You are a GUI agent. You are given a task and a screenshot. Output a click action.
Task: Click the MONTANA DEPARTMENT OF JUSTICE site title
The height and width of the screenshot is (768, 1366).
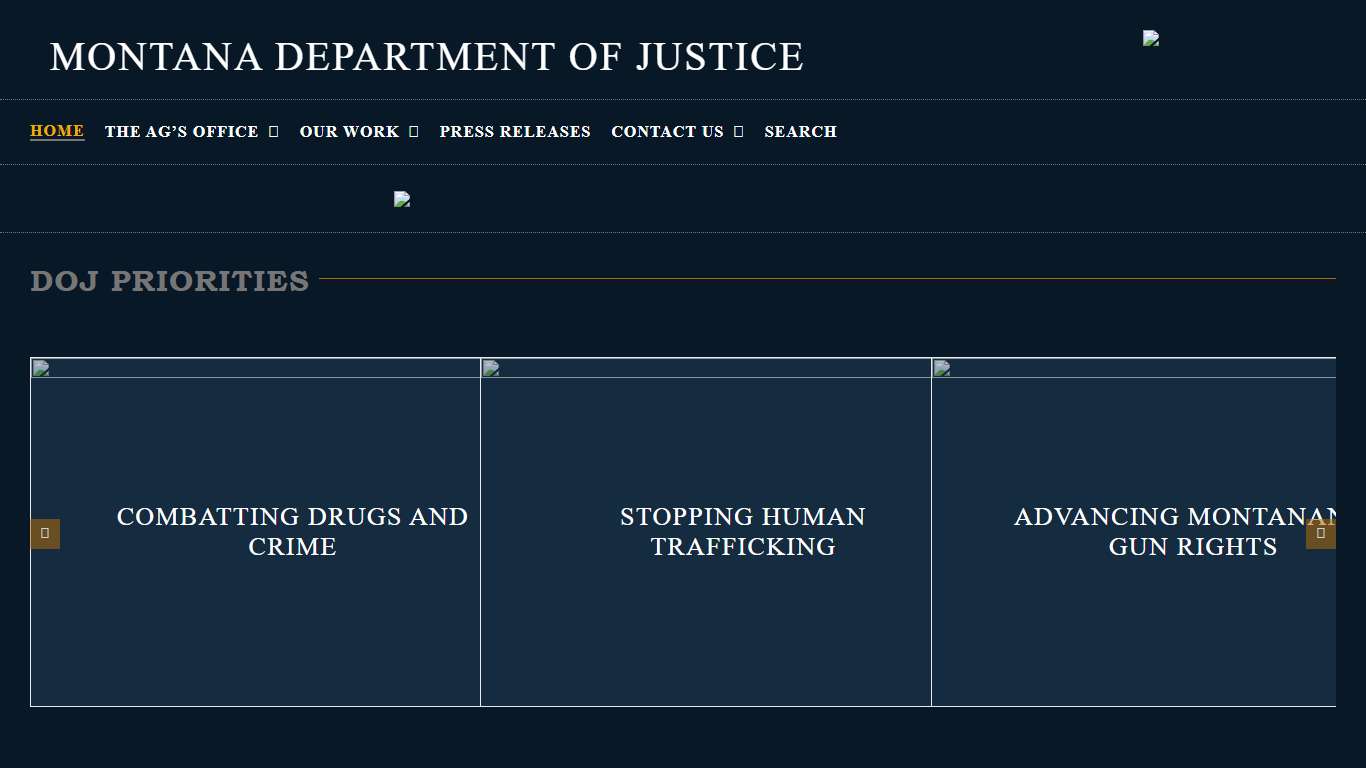click(427, 56)
